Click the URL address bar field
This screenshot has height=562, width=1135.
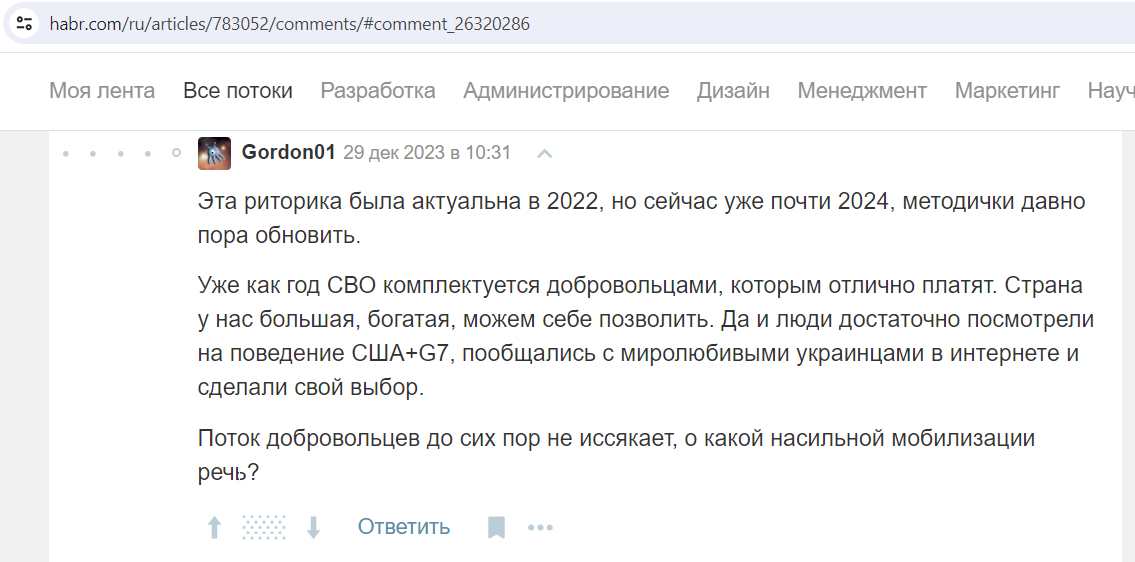(579, 24)
